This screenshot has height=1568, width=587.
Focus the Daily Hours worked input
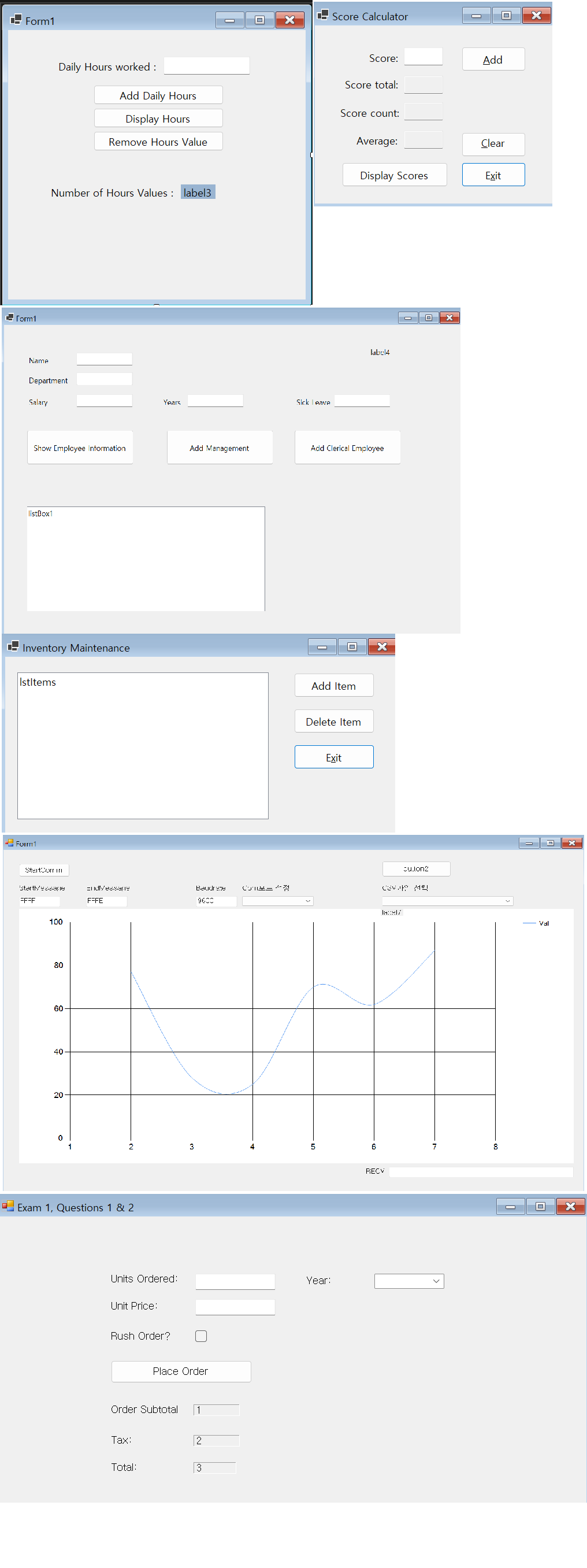207,66
